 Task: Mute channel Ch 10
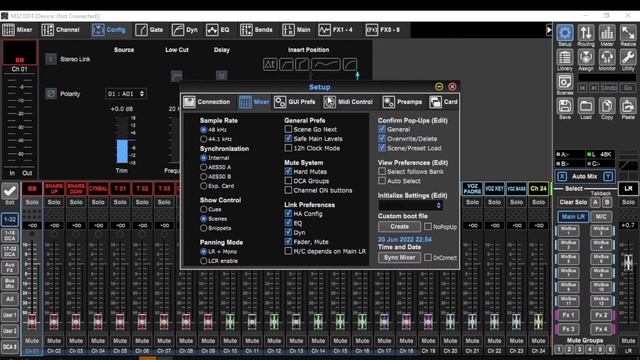click(x=230, y=341)
